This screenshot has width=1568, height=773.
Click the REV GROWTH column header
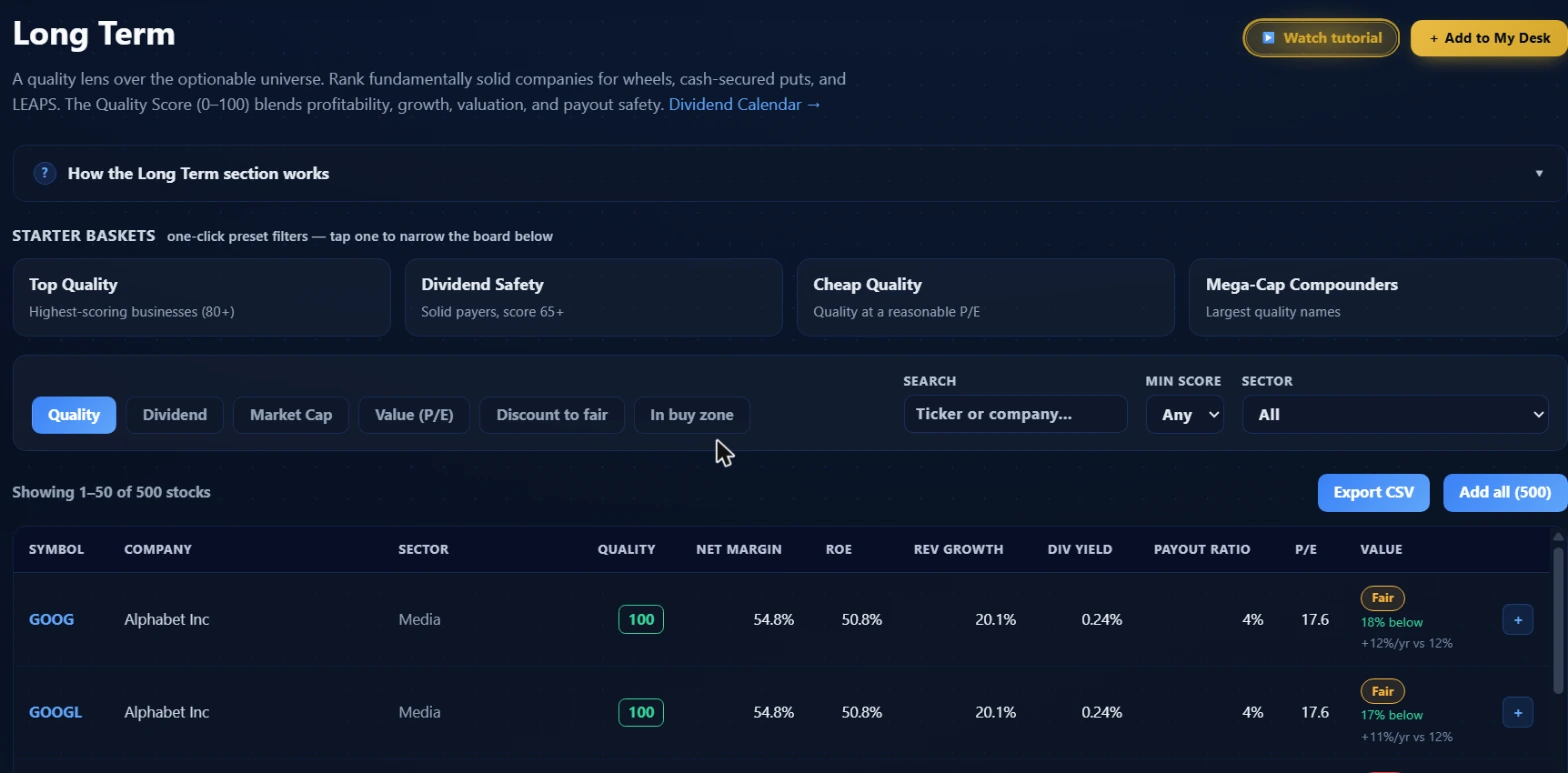coord(958,549)
